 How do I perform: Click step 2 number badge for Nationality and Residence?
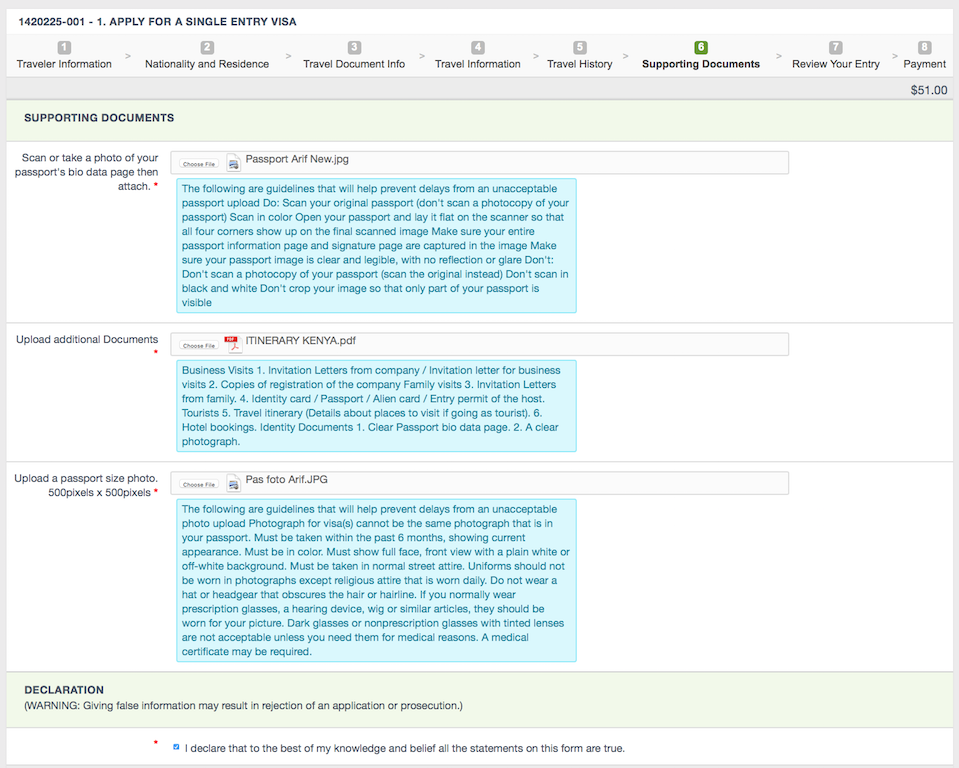[207, 47]
